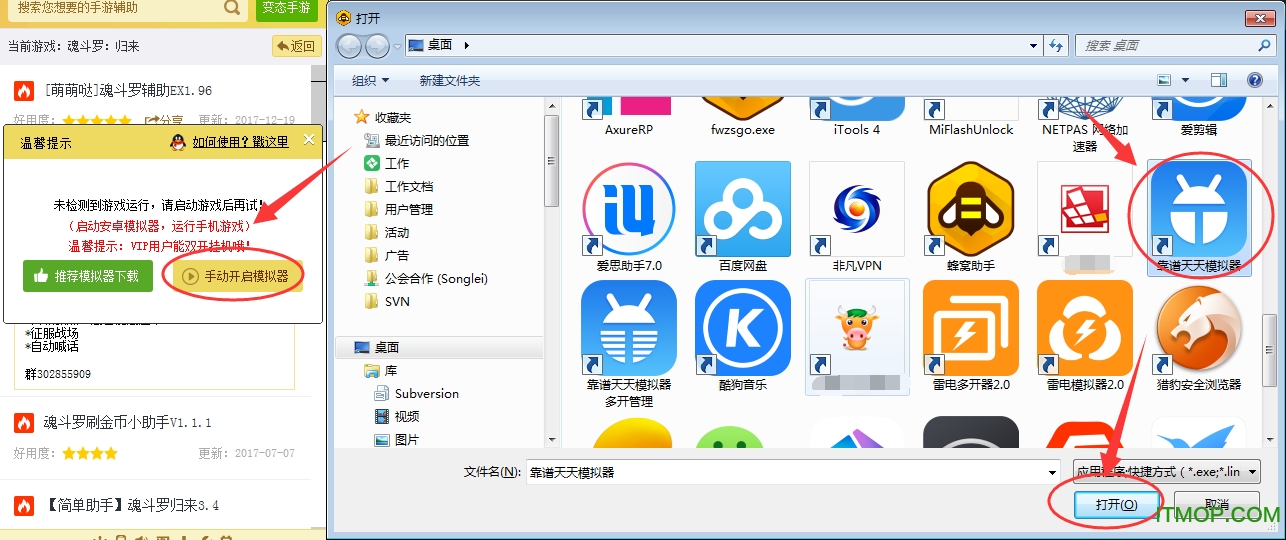
Task: Click the search magnifier in 手游辅助 box
Action: tap(232, 8)
